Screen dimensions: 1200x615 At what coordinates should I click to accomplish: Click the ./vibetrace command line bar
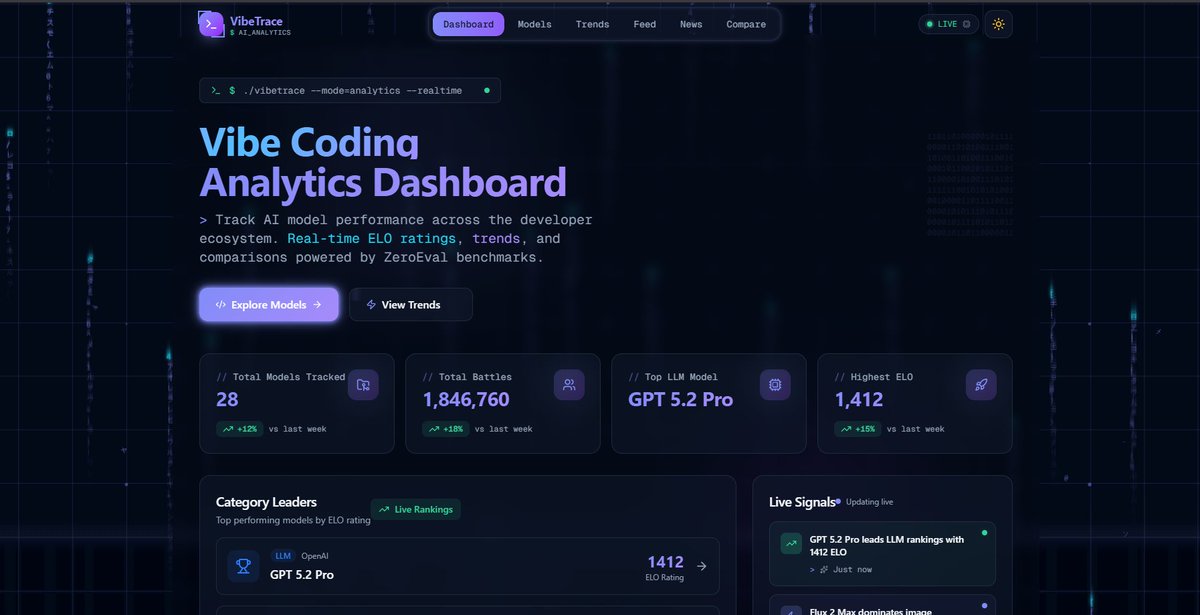tap(350, 90)
